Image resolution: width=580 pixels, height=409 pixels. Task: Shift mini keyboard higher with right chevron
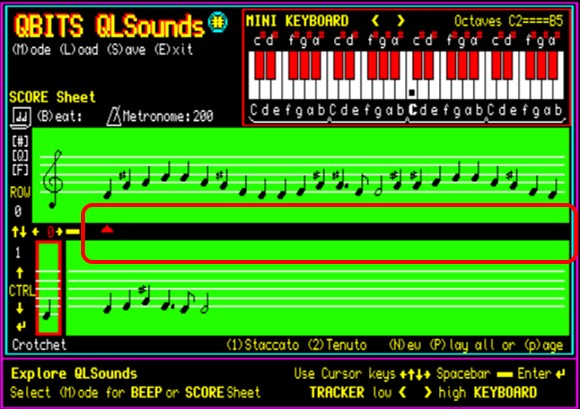pos(401,21)
